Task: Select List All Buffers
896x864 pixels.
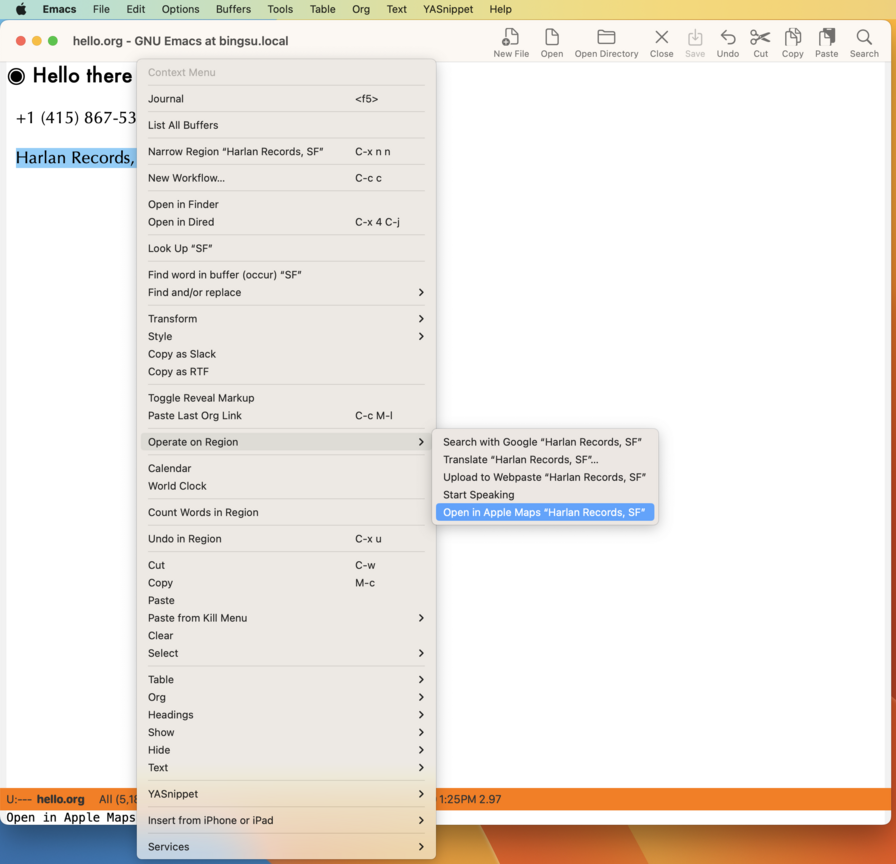Action: [286, 125]
